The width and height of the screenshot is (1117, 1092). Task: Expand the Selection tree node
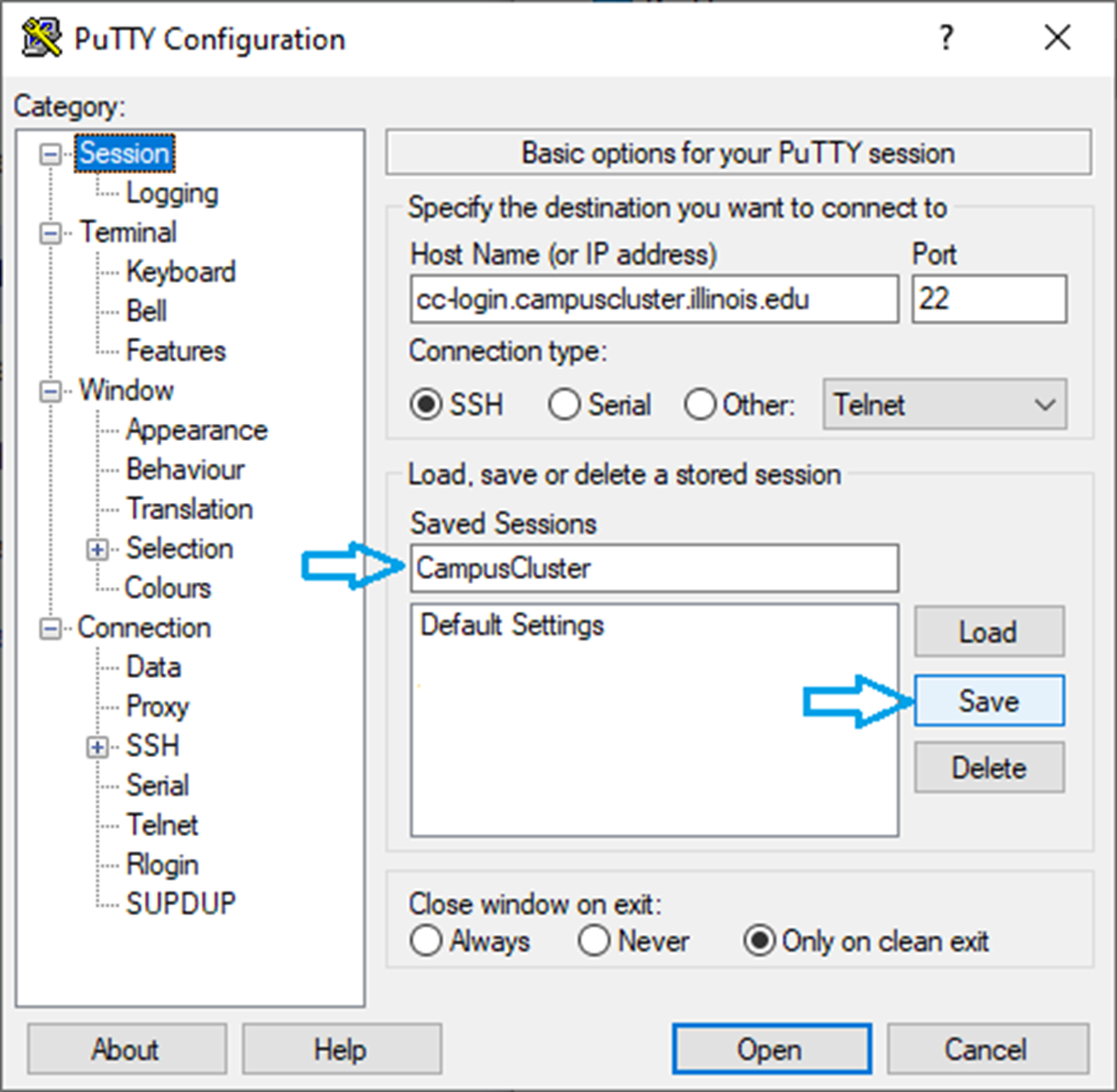tap(98, 549)
